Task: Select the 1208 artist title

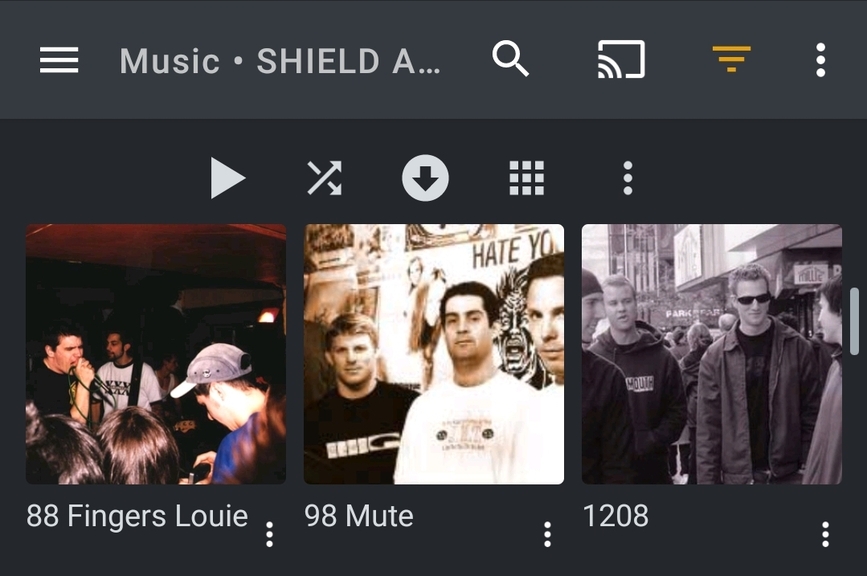Action: pos(615,516)
